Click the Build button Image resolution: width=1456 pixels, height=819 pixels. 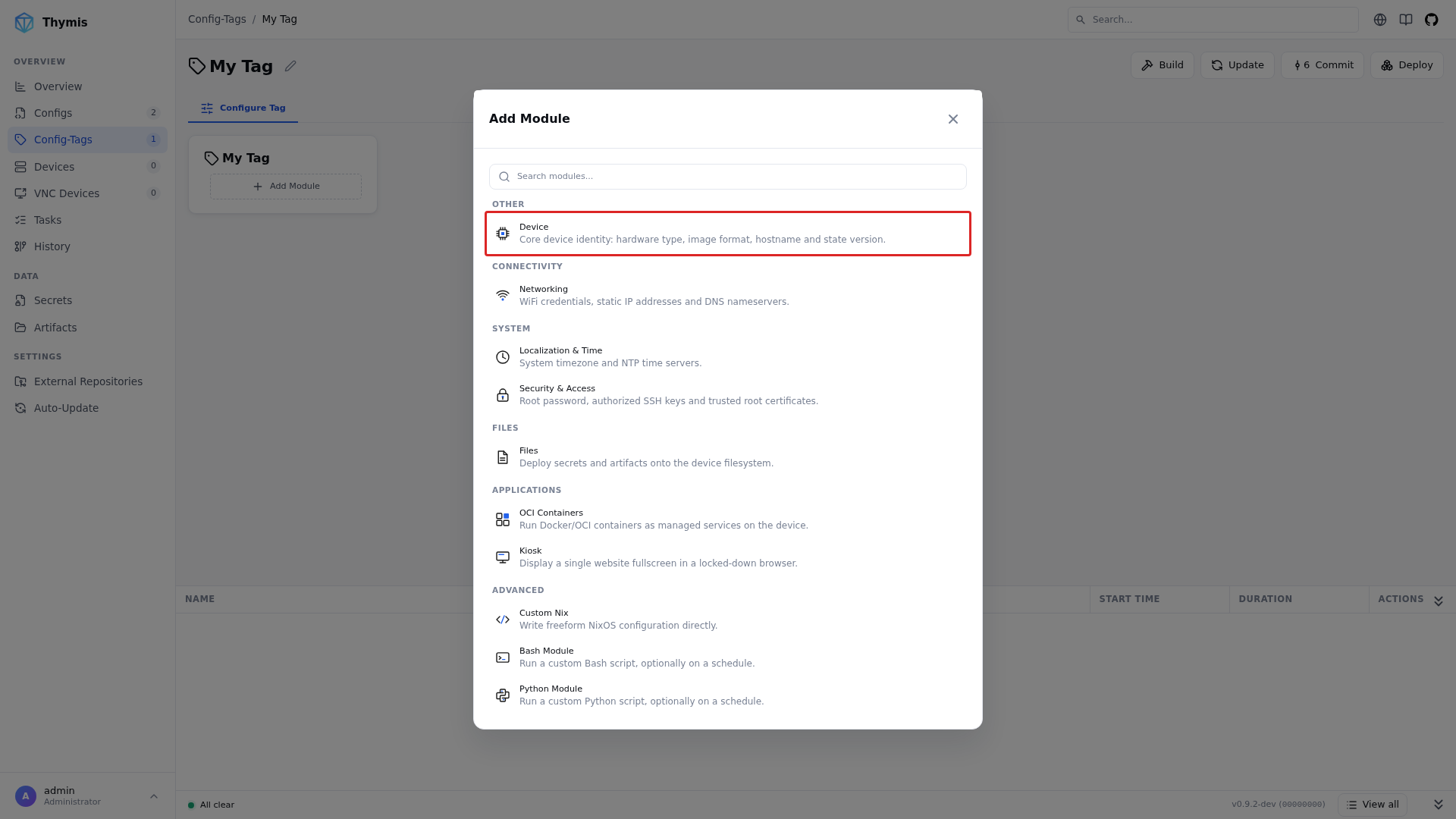[1163, 65]
